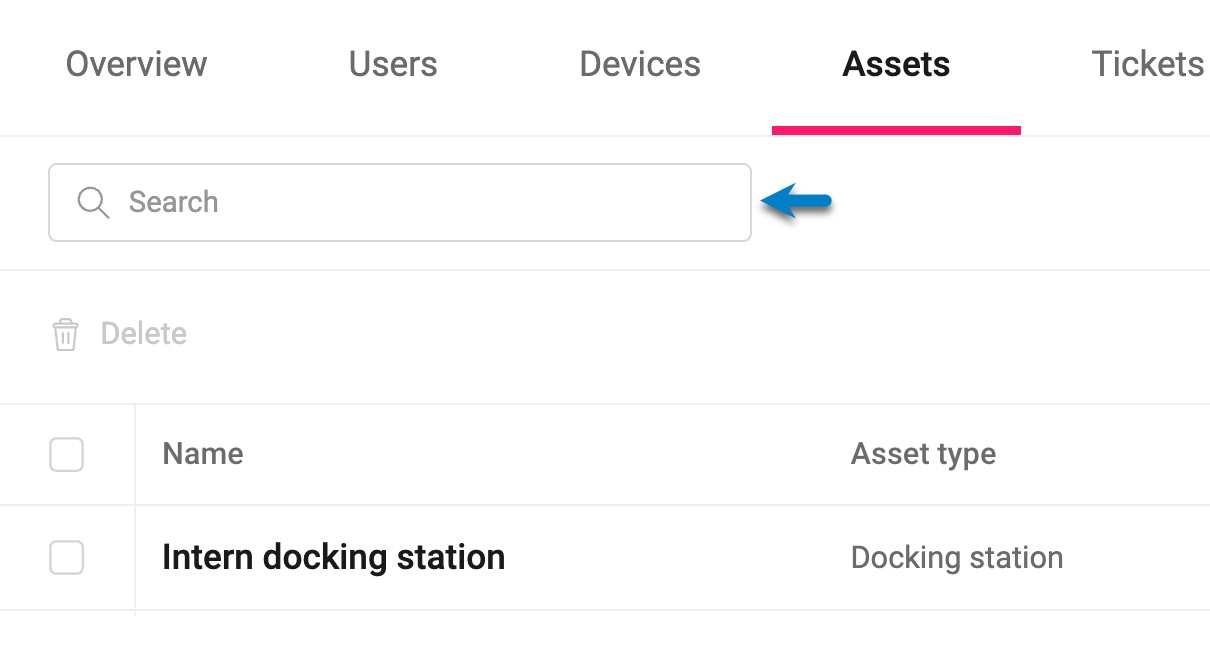1210x654 pixels.
Task: Go to the Devices tab
Action: [x=640, y=65]
